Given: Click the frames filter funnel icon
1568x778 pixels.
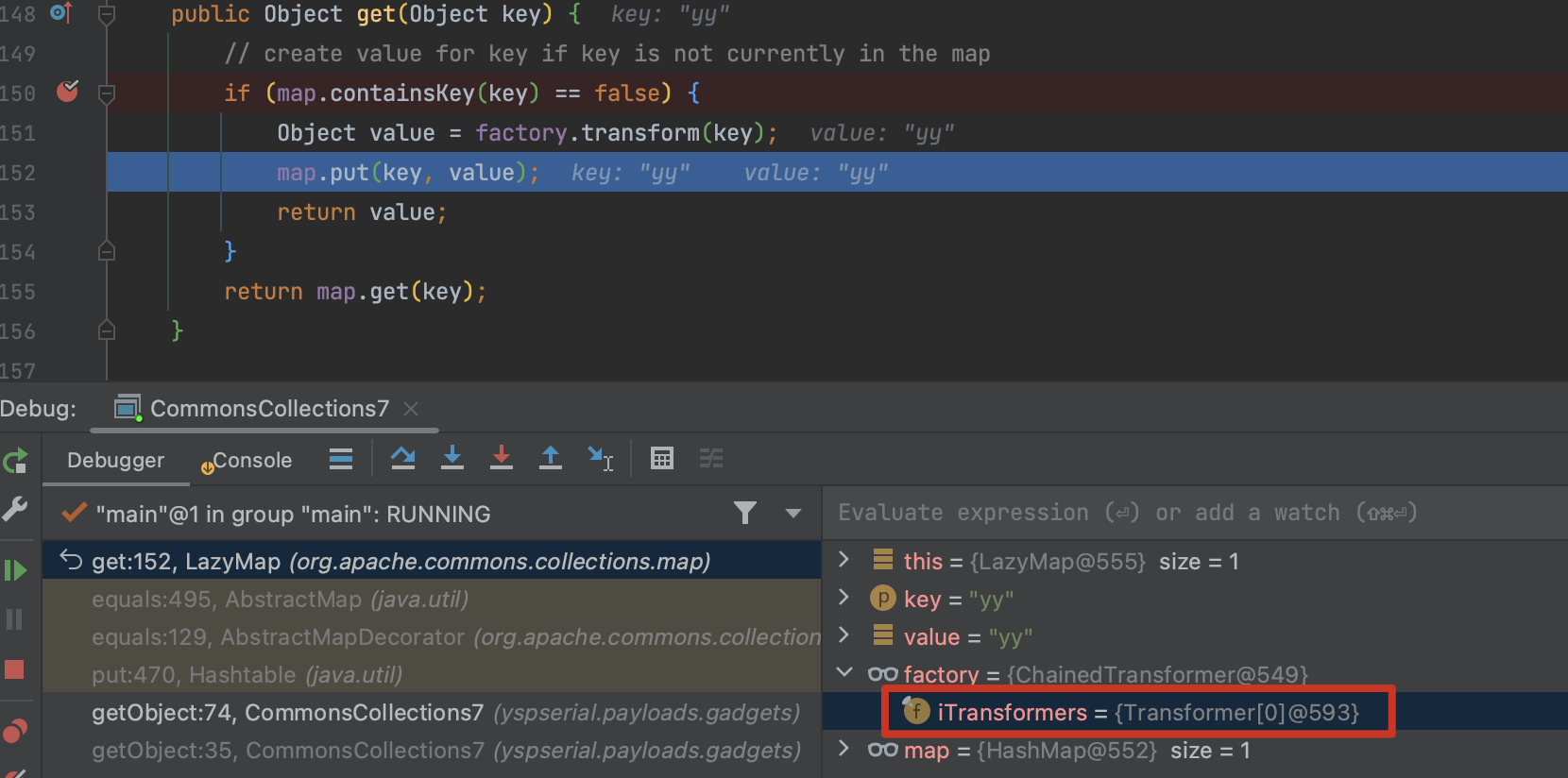Looking at the screenshot, I should (745, 513).
